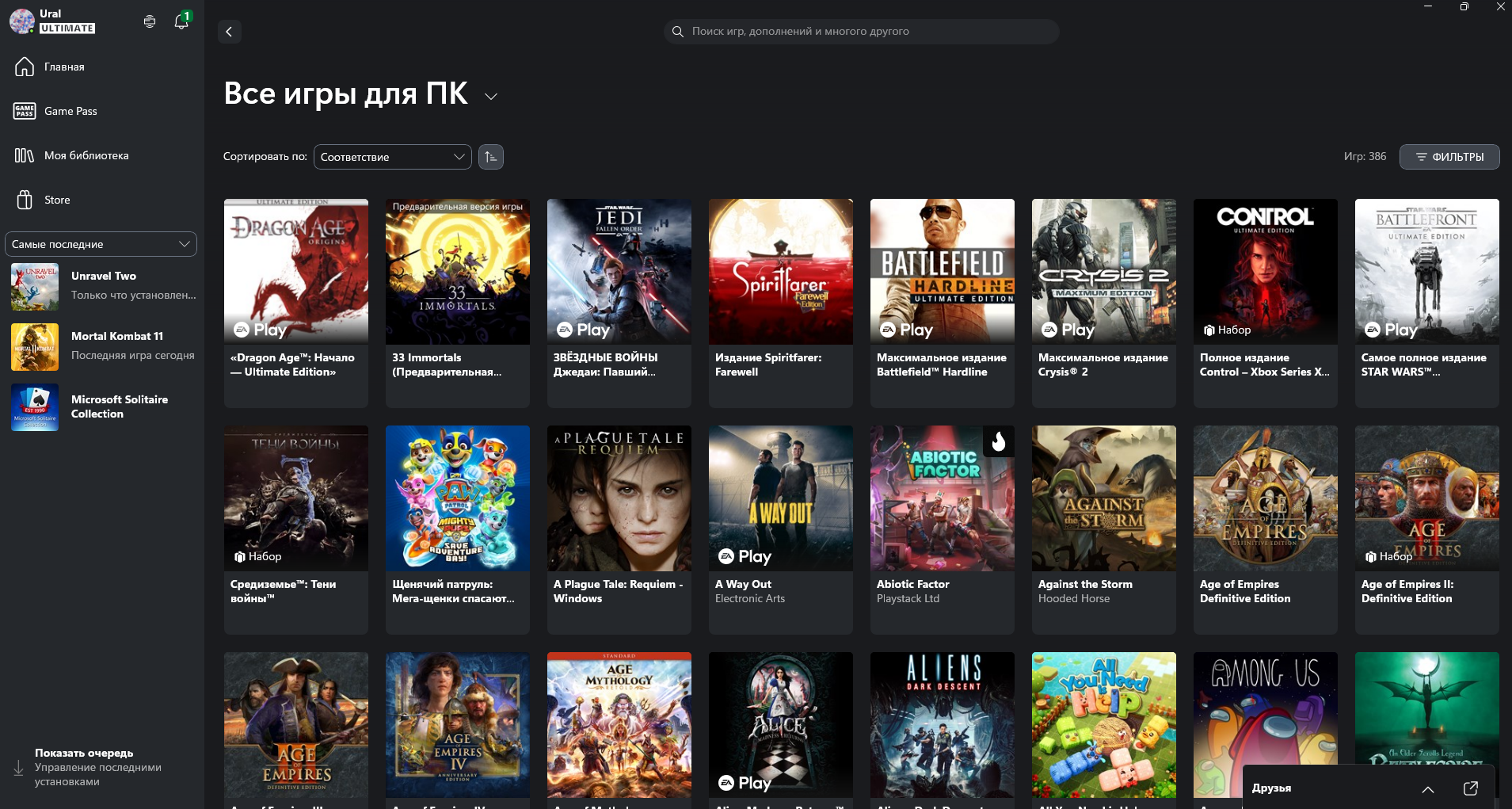Open the ФИЛЬТРЫ button
The width and height of the screenshot is (1512, 809).
[x=1449, y=157]
